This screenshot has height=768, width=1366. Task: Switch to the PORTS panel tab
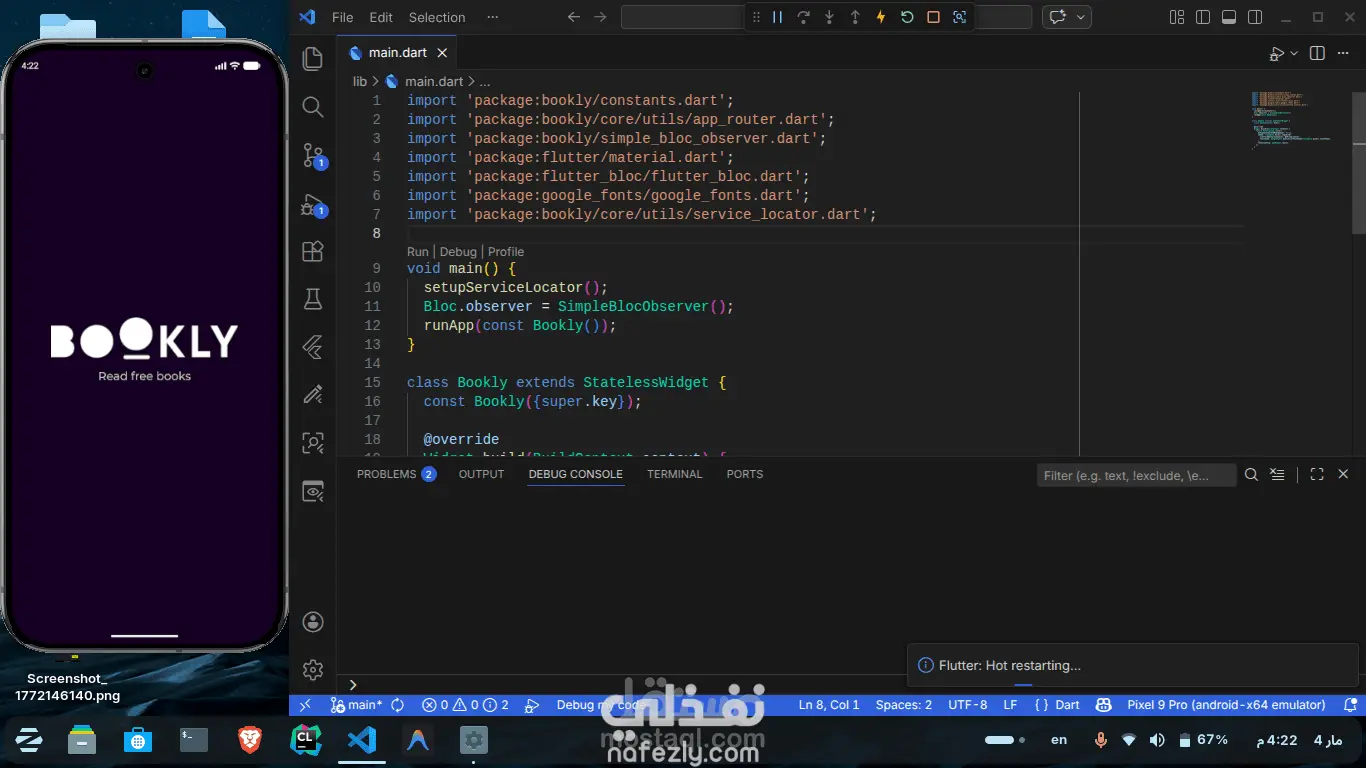tap(745, 474)
